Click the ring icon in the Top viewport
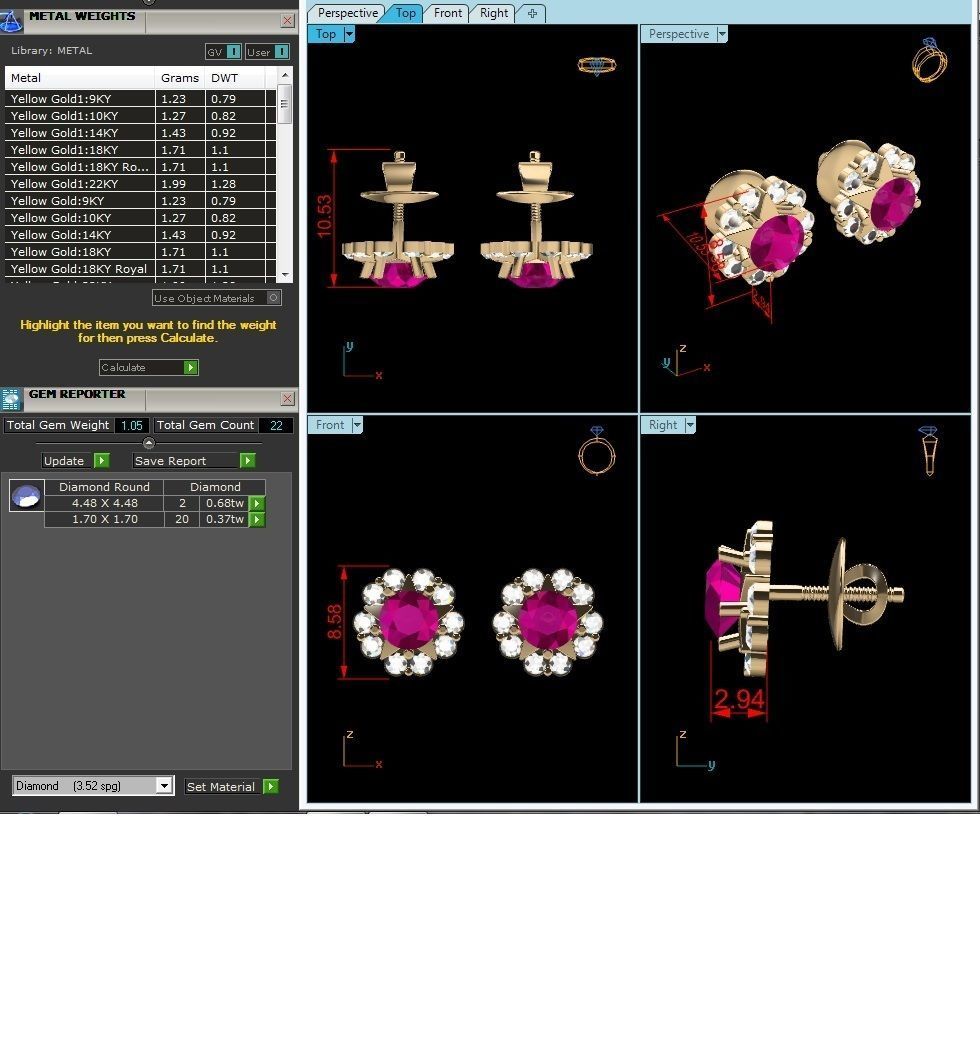This screenshot has width=980, height=1064. [x=597, y=65]
